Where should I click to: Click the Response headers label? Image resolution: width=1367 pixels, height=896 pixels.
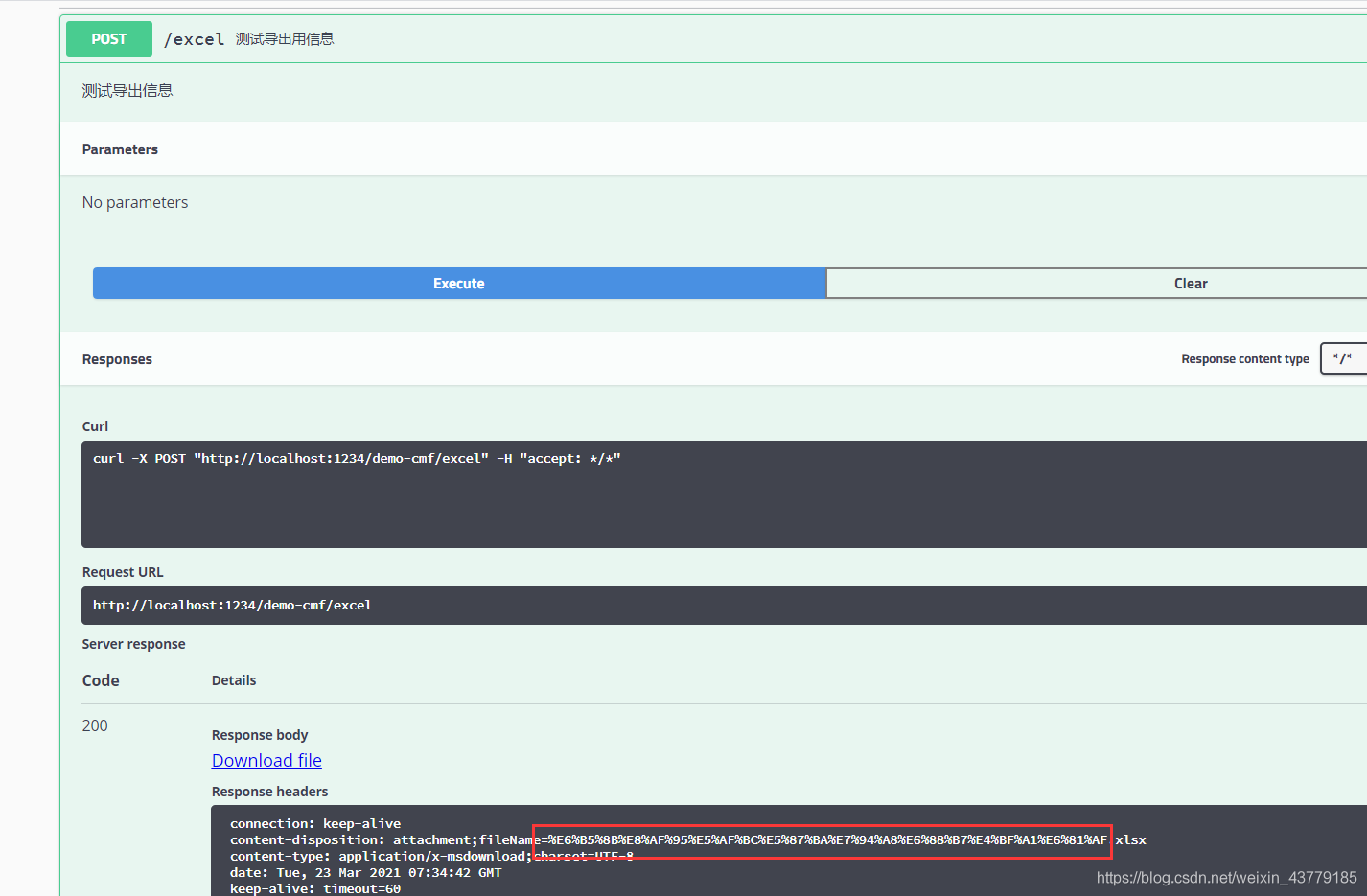pos(269,792)
